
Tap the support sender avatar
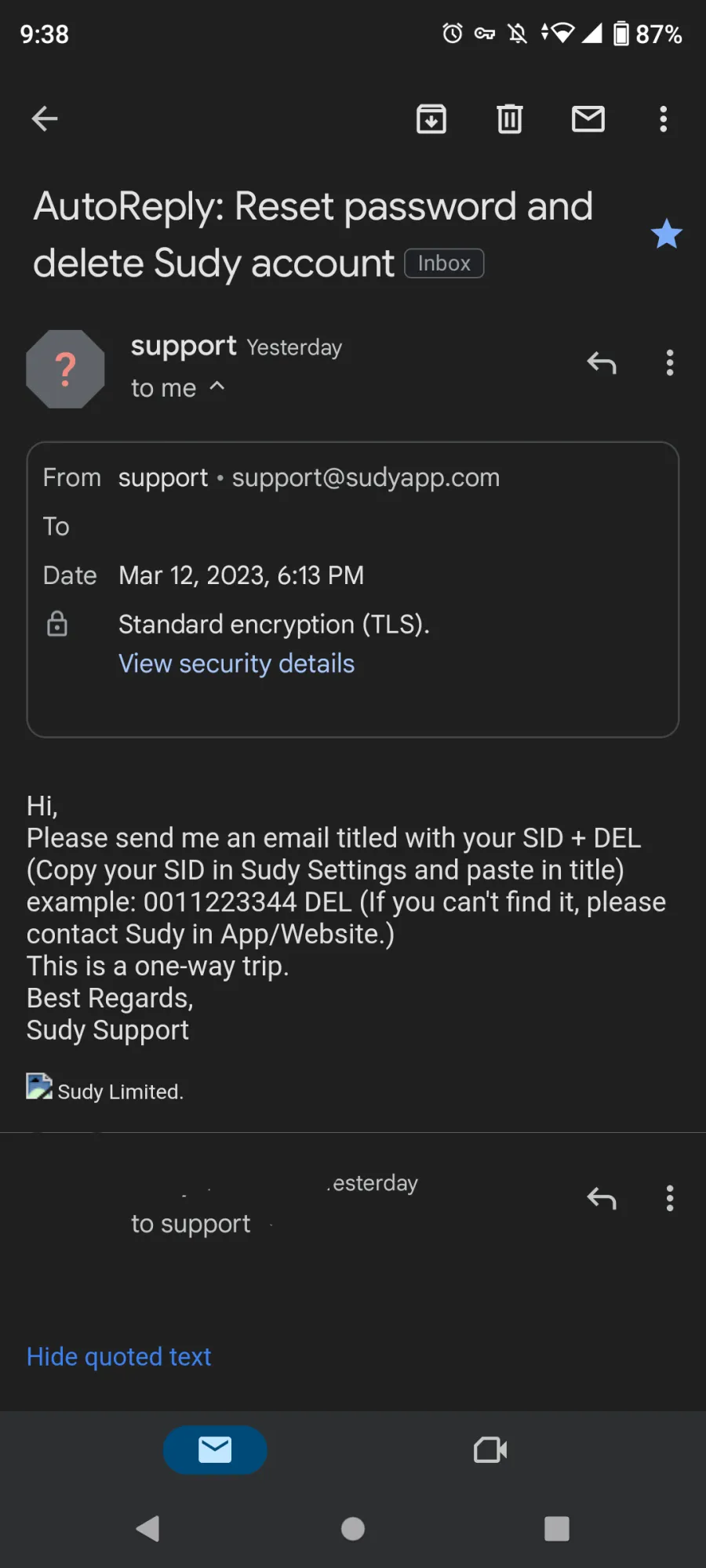pyautogui.click(x=66, y=369)
